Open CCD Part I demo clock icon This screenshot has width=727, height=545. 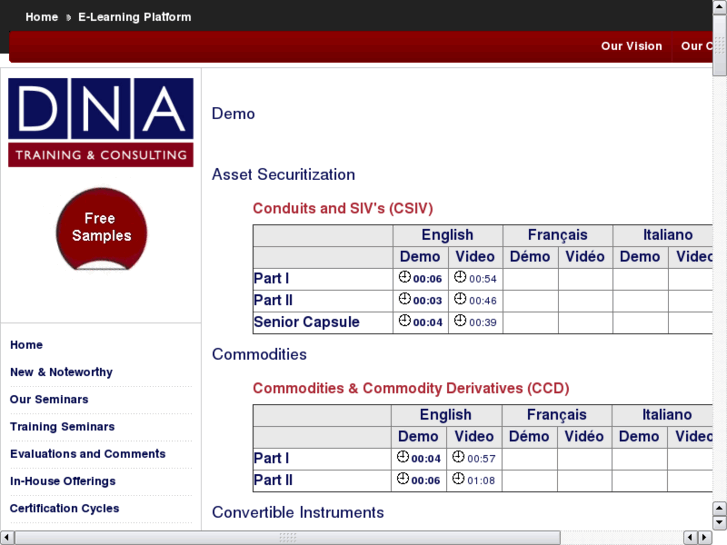coord(403,457)
